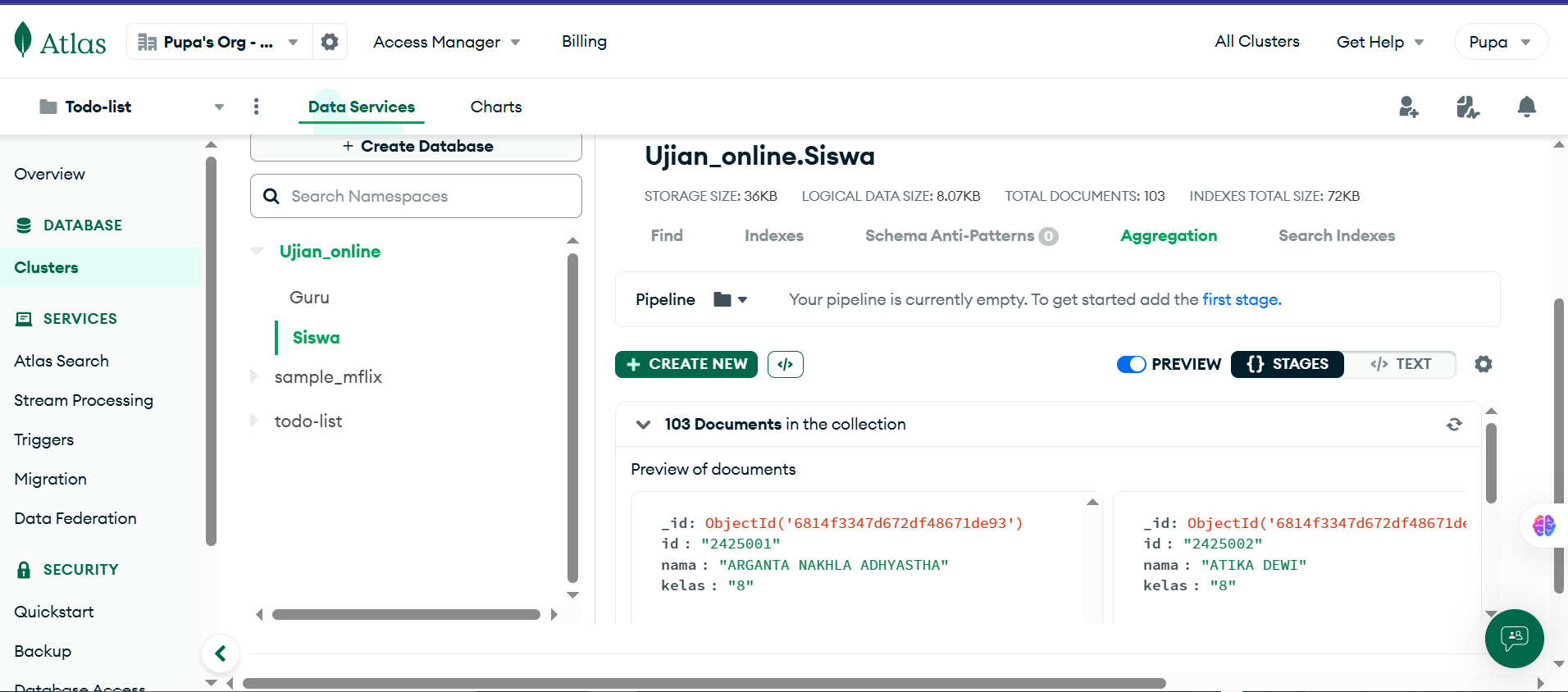Click the notifications bell icon

(x=1526, y=107)
